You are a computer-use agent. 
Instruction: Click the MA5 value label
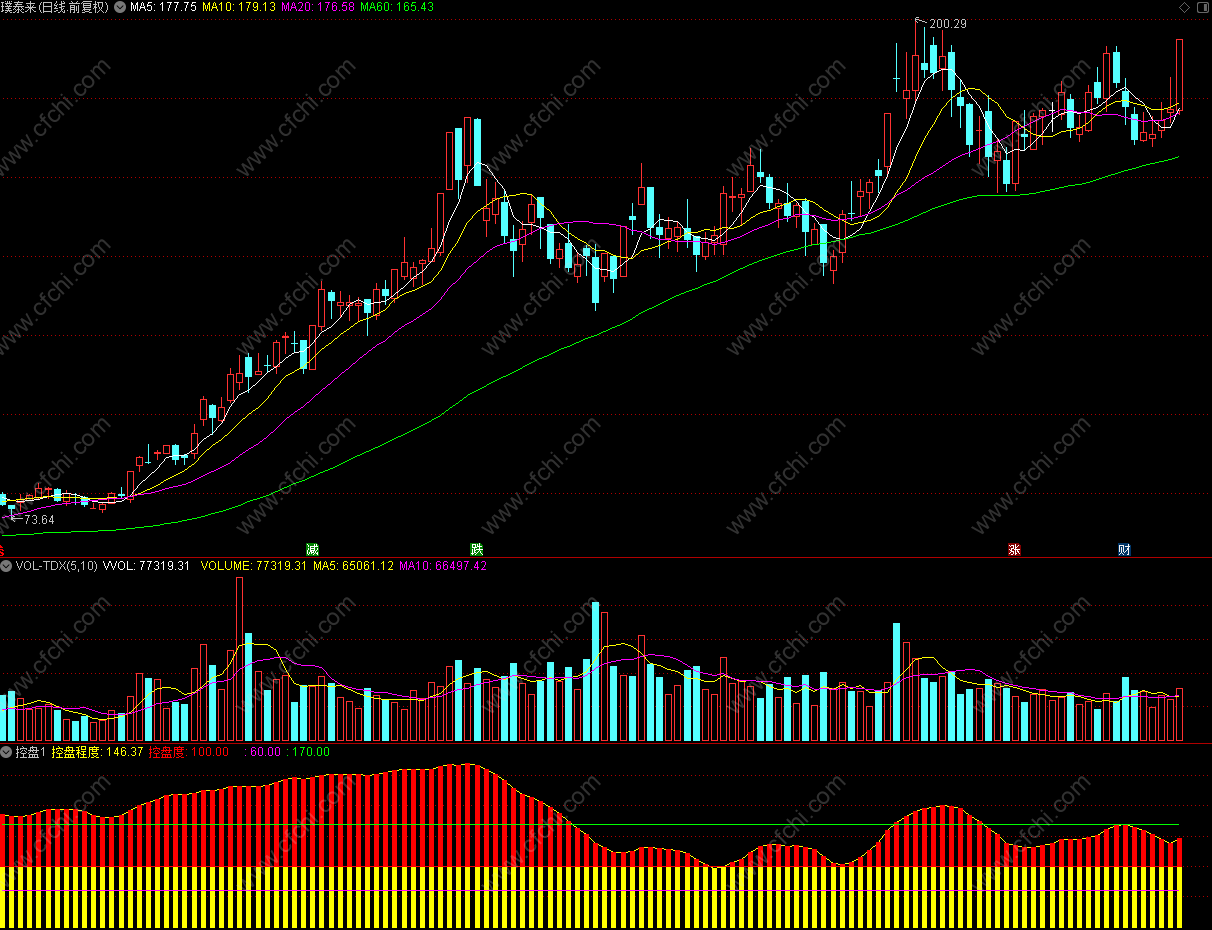tap(163, 7)
